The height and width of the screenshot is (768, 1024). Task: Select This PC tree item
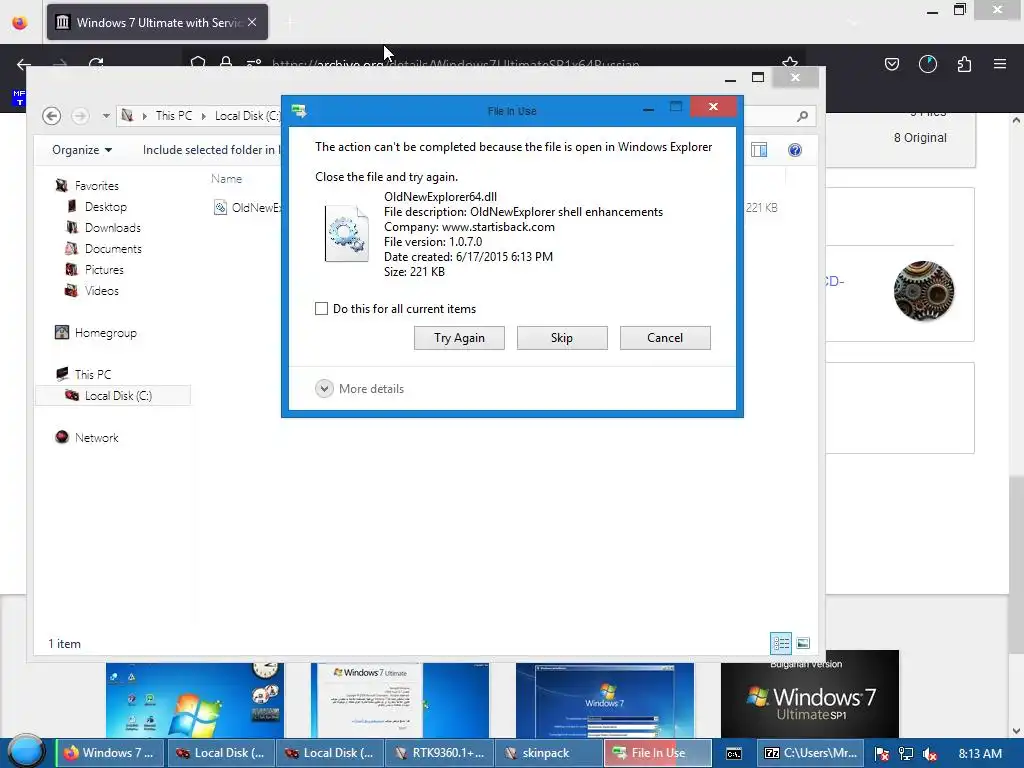pos(92,374)
